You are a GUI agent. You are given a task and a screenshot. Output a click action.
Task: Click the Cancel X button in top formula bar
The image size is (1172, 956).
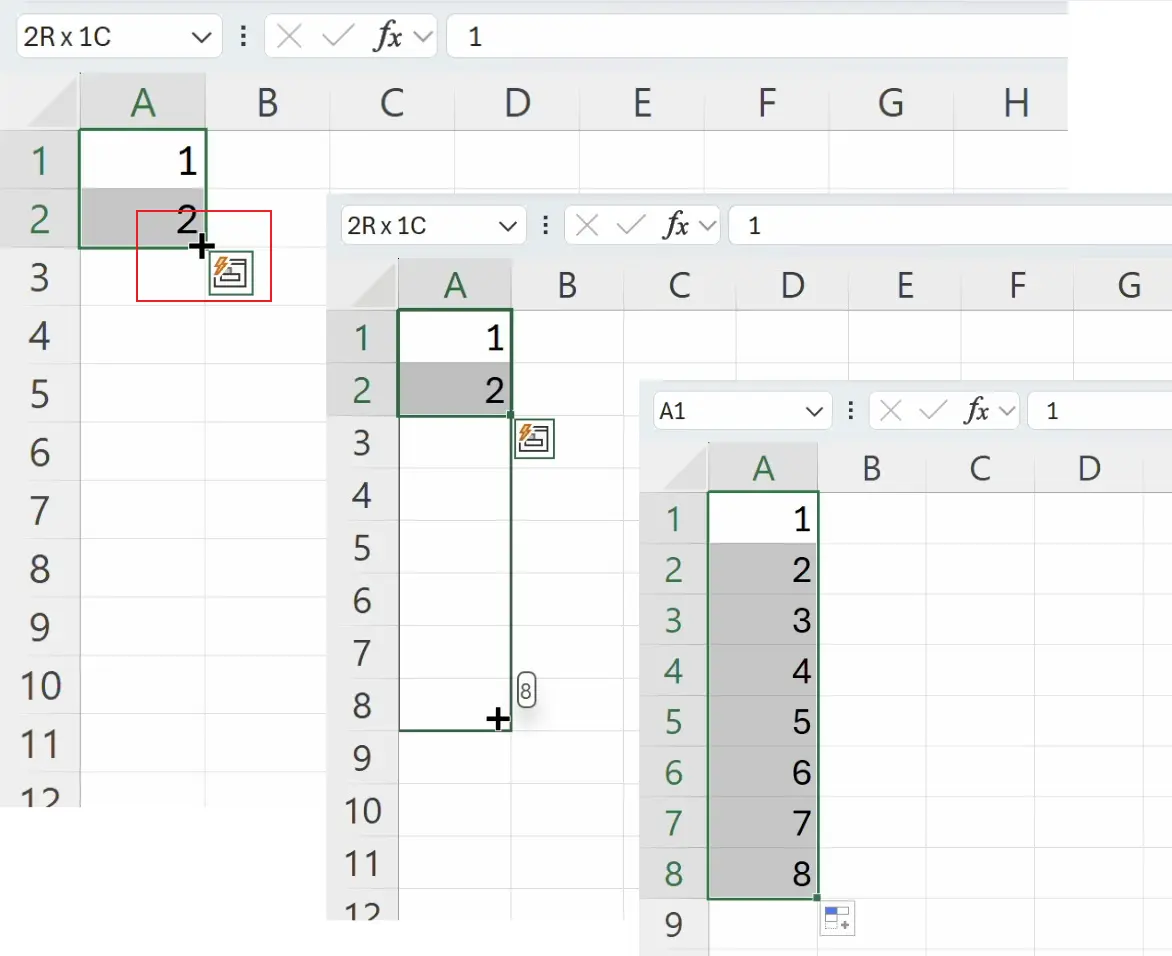(x=287, y=36)
